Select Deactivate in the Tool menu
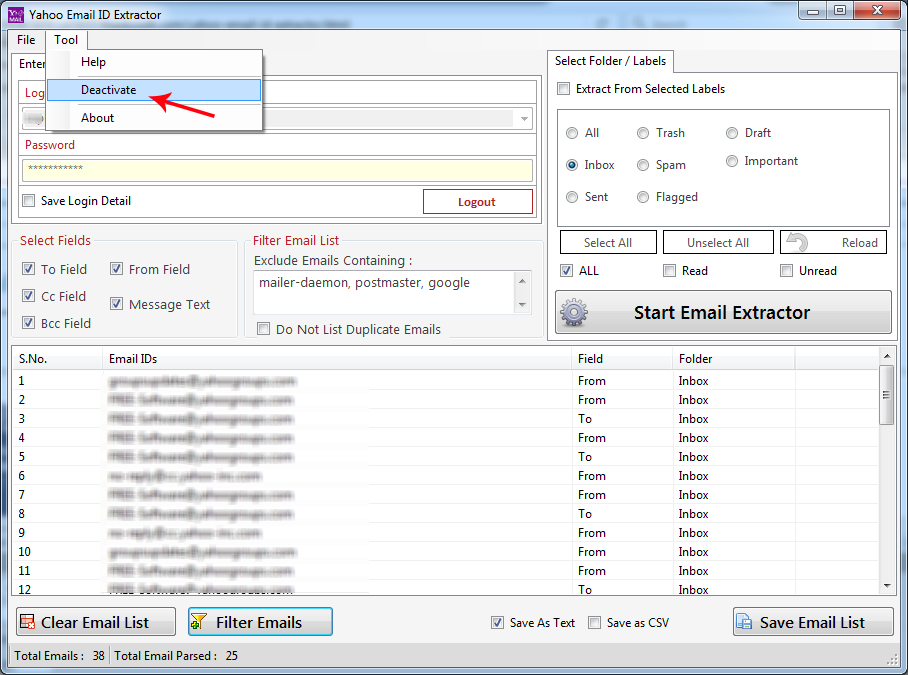This screenshot has width=908, height=675. tap(154, 90)
